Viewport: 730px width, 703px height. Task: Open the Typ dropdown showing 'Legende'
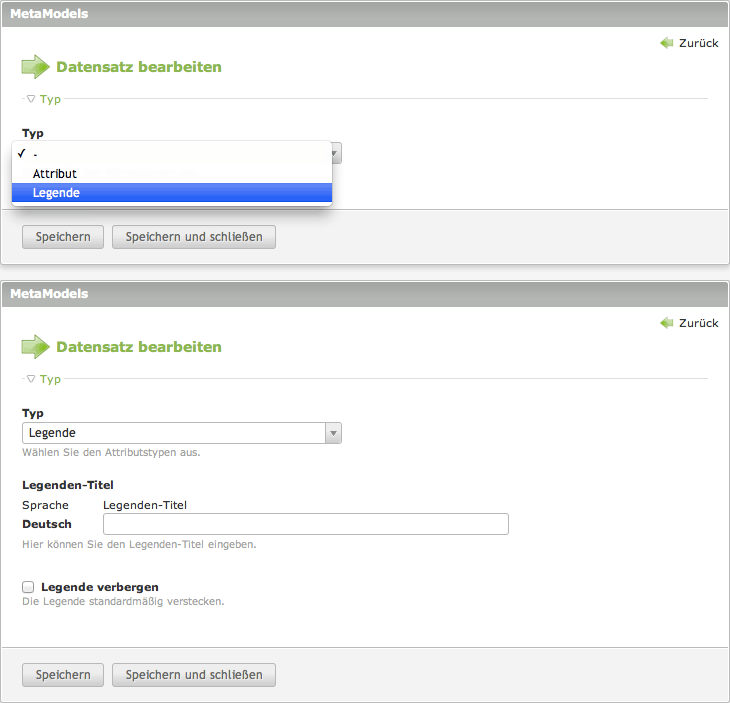click(x=181, y=433)
